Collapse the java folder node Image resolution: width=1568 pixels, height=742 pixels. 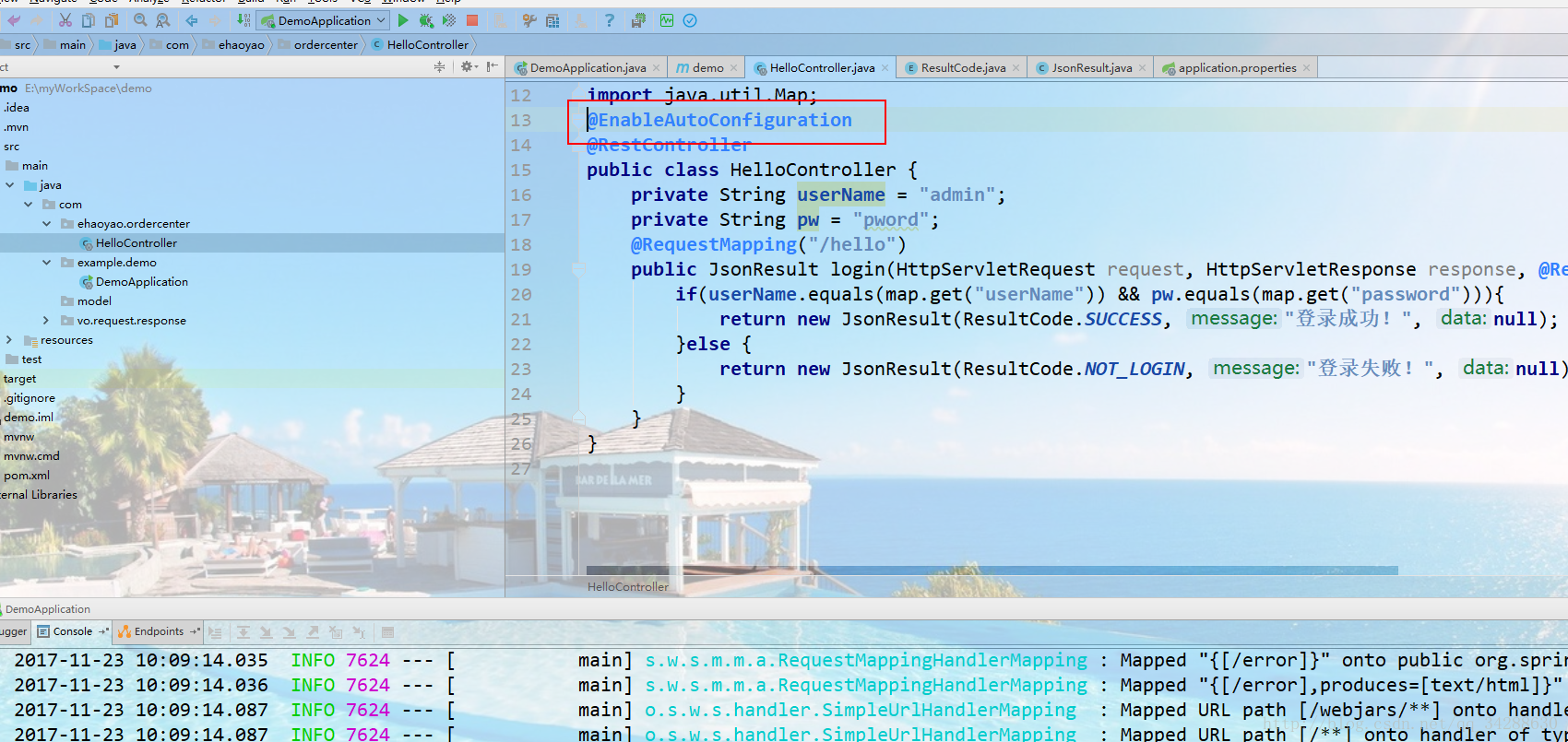10,185
